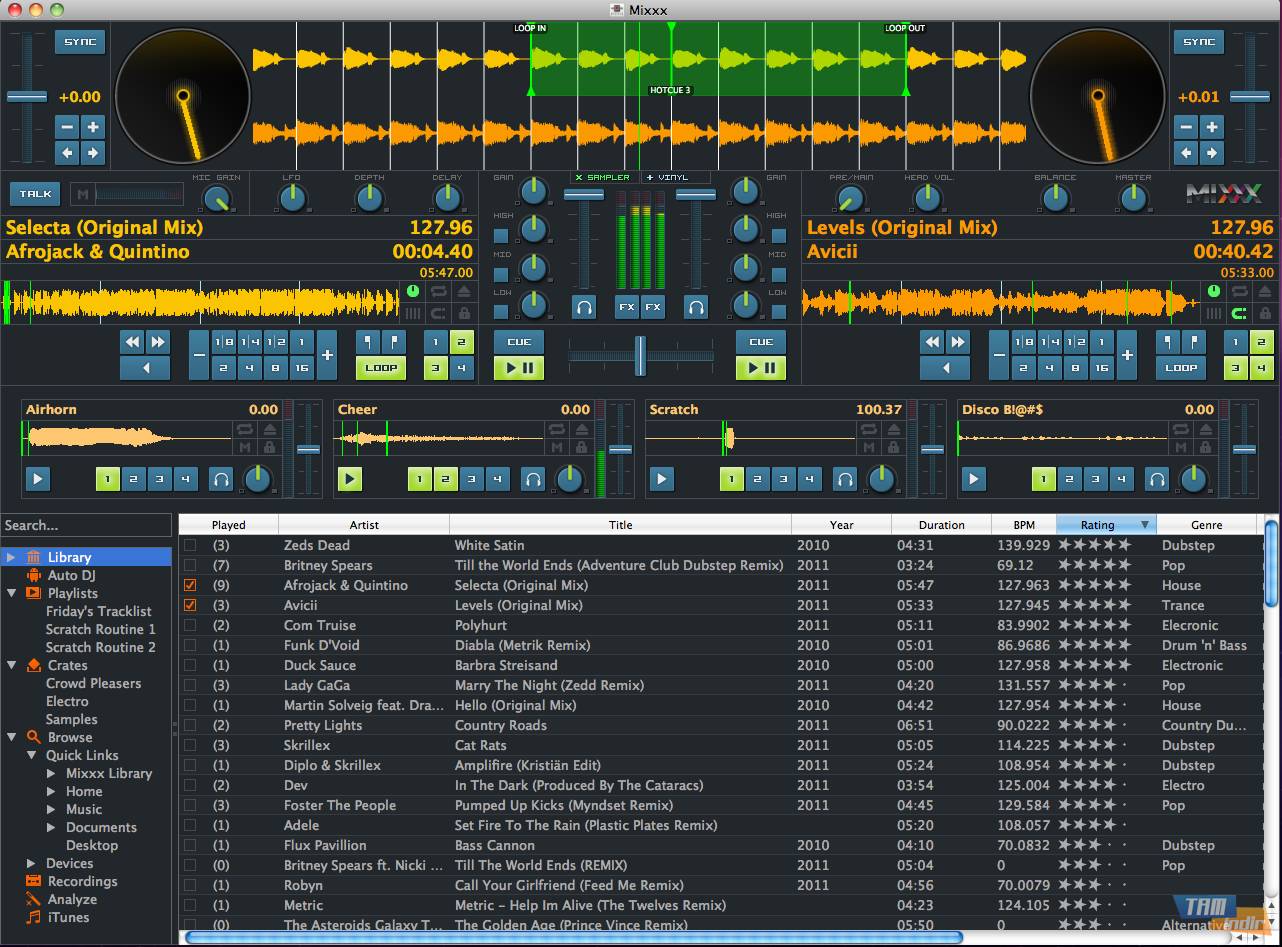Play the Scratch sampler
This screenshot has height=947, width=1282.
pyautogui.click(x=661, y=479)
